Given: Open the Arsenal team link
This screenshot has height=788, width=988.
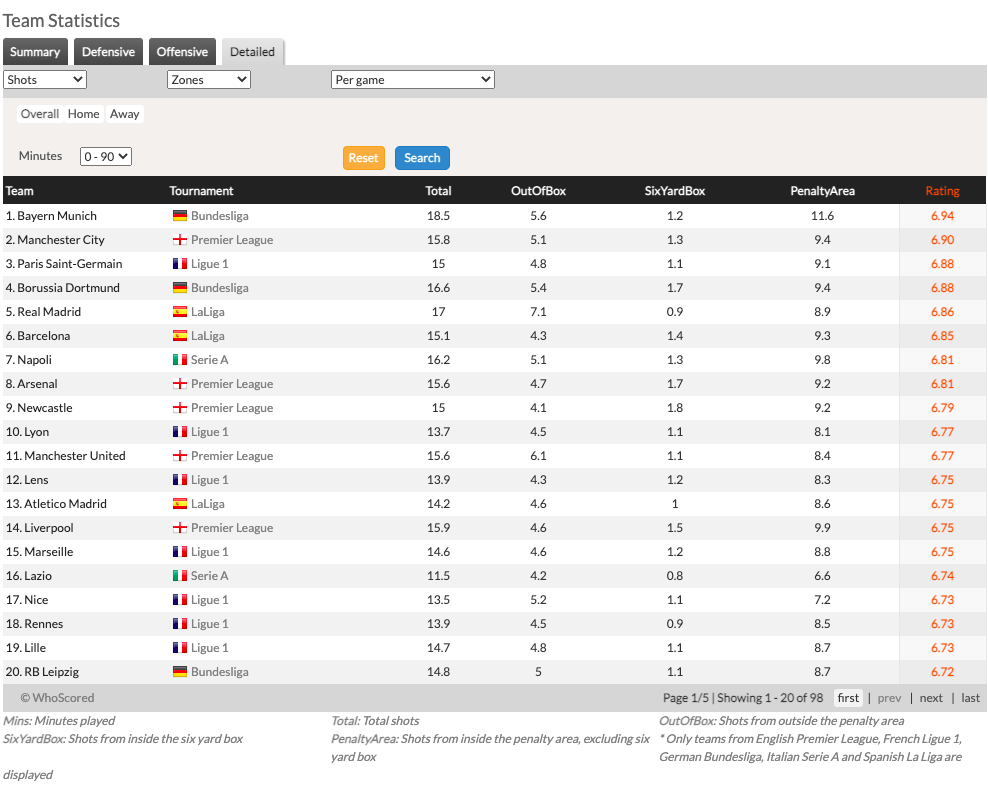Looking at the screenshot, I should 38,384.
